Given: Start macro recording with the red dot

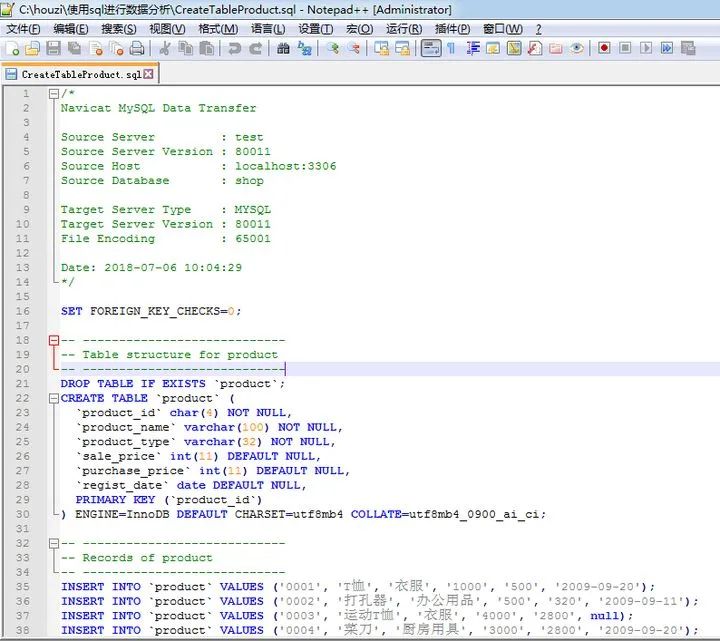Looking at the screenshot, I should (x=604, y=48).
